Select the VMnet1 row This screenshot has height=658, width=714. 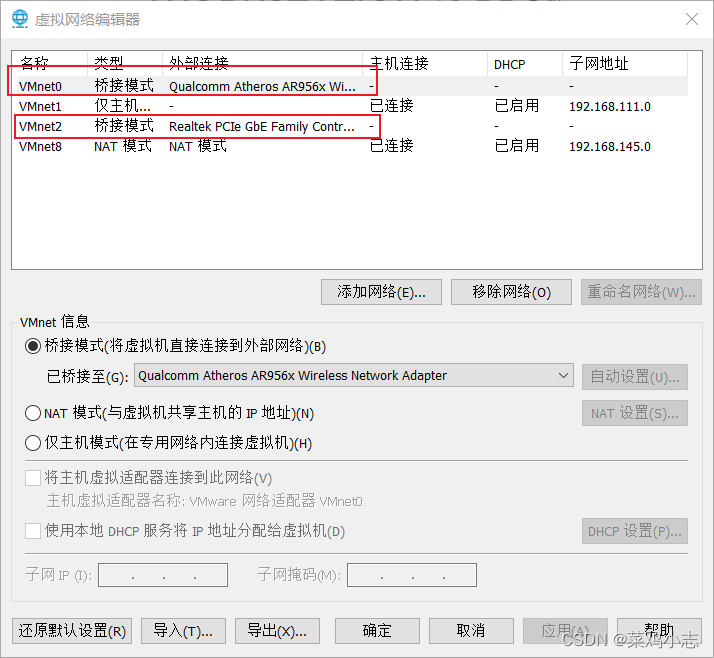click(x=352, y=106)
